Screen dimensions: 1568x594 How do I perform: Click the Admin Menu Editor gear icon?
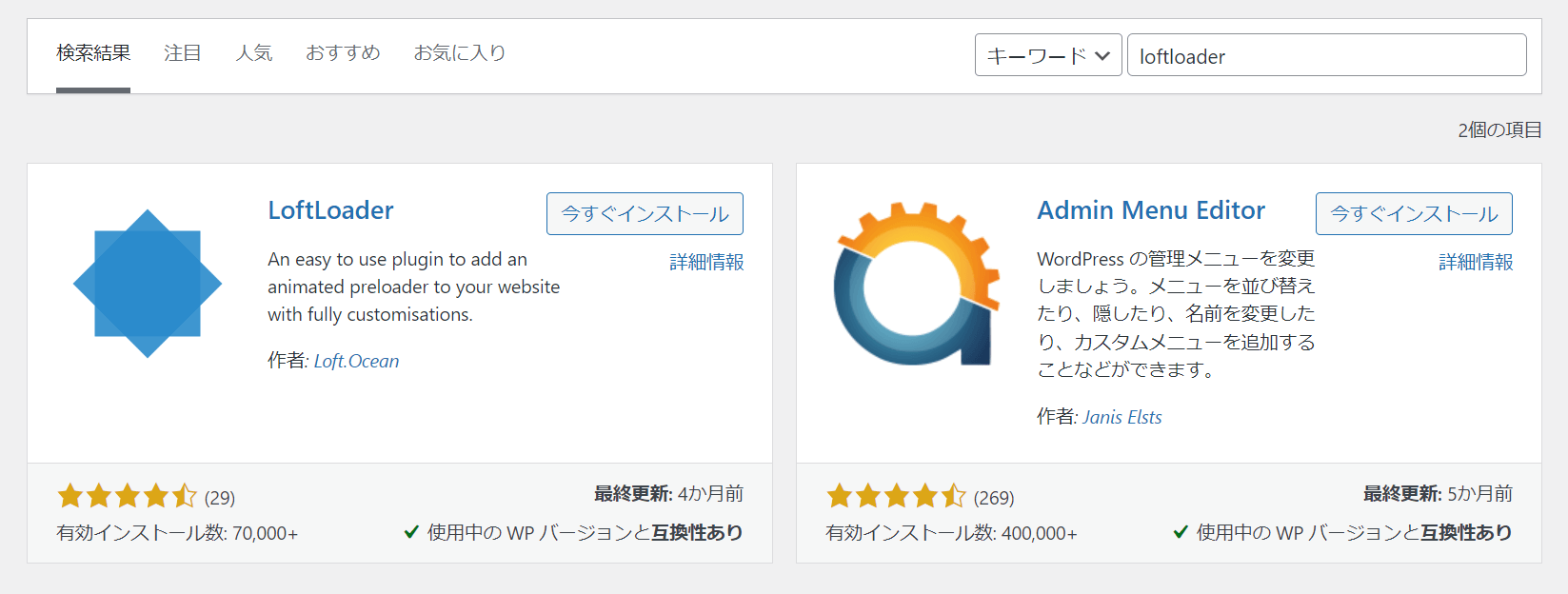[917, 284]
